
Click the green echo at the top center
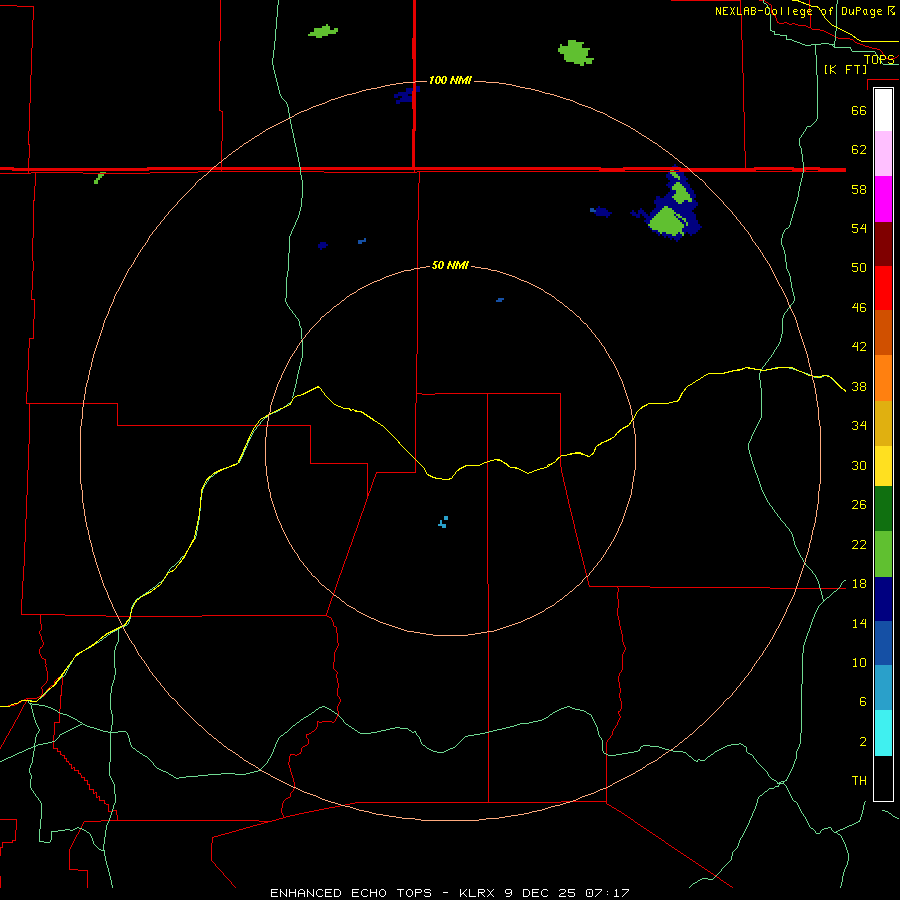323,31
